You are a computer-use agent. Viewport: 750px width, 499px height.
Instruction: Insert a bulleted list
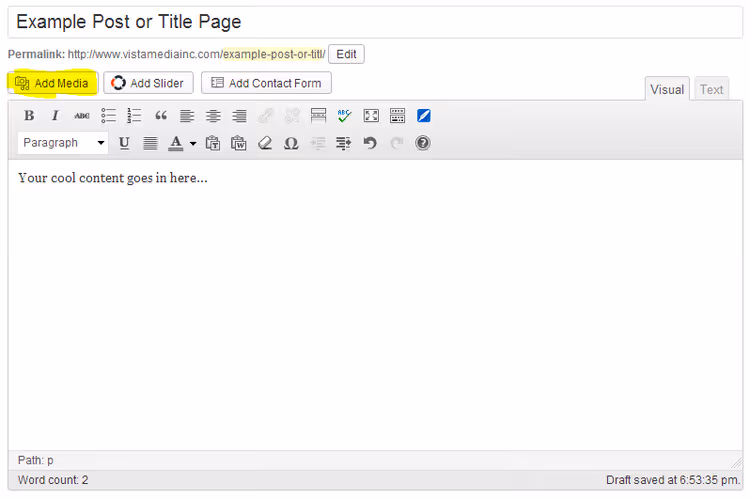109,116
